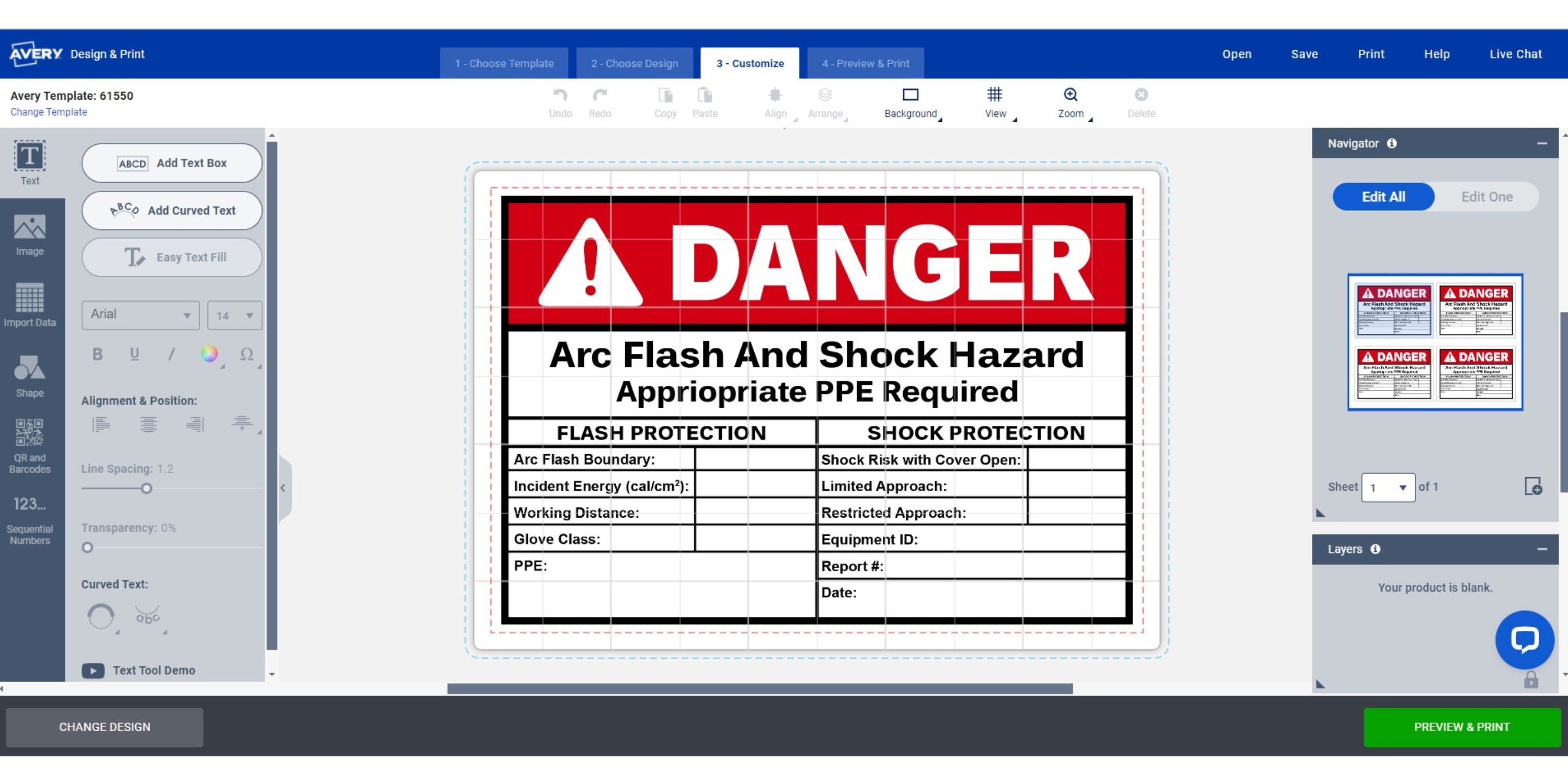This screenshot has height=784, width=1568.
Task: Open the live chat bubble
Action: [x=1524, y=639]
